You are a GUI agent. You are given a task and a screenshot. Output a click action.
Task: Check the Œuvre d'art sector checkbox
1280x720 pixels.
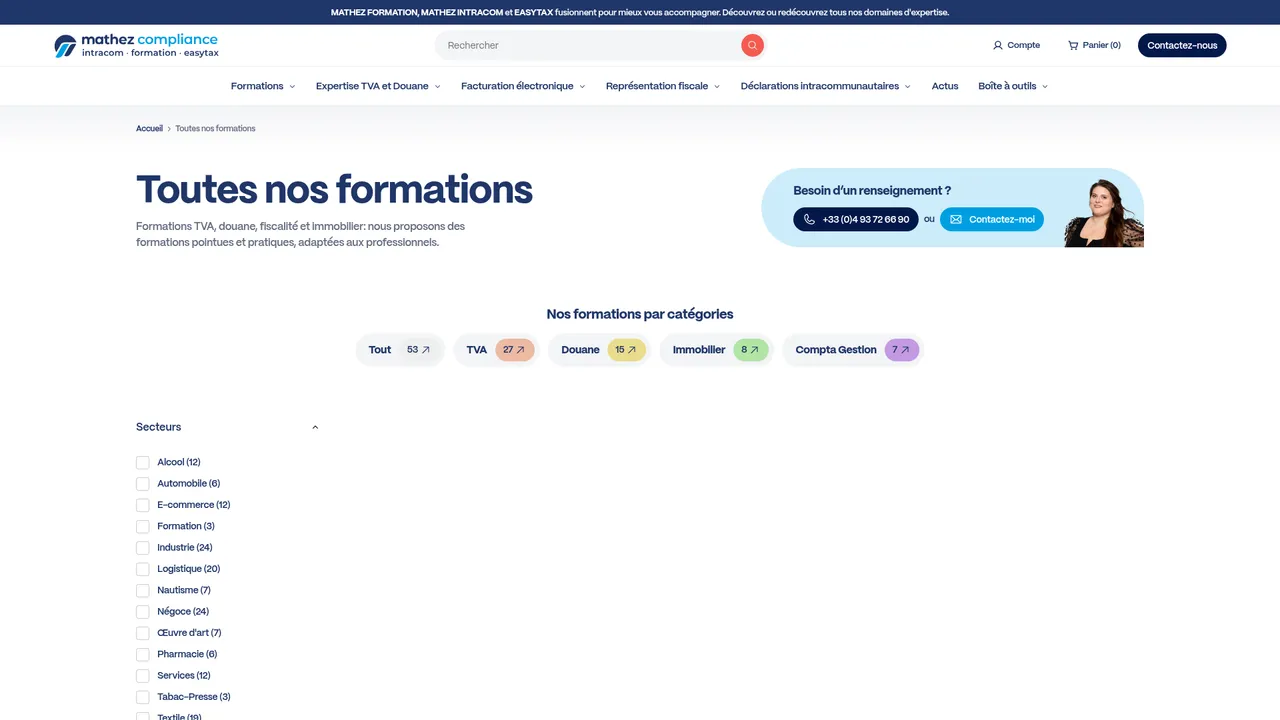pyautogui.click(x=143, y=633)
